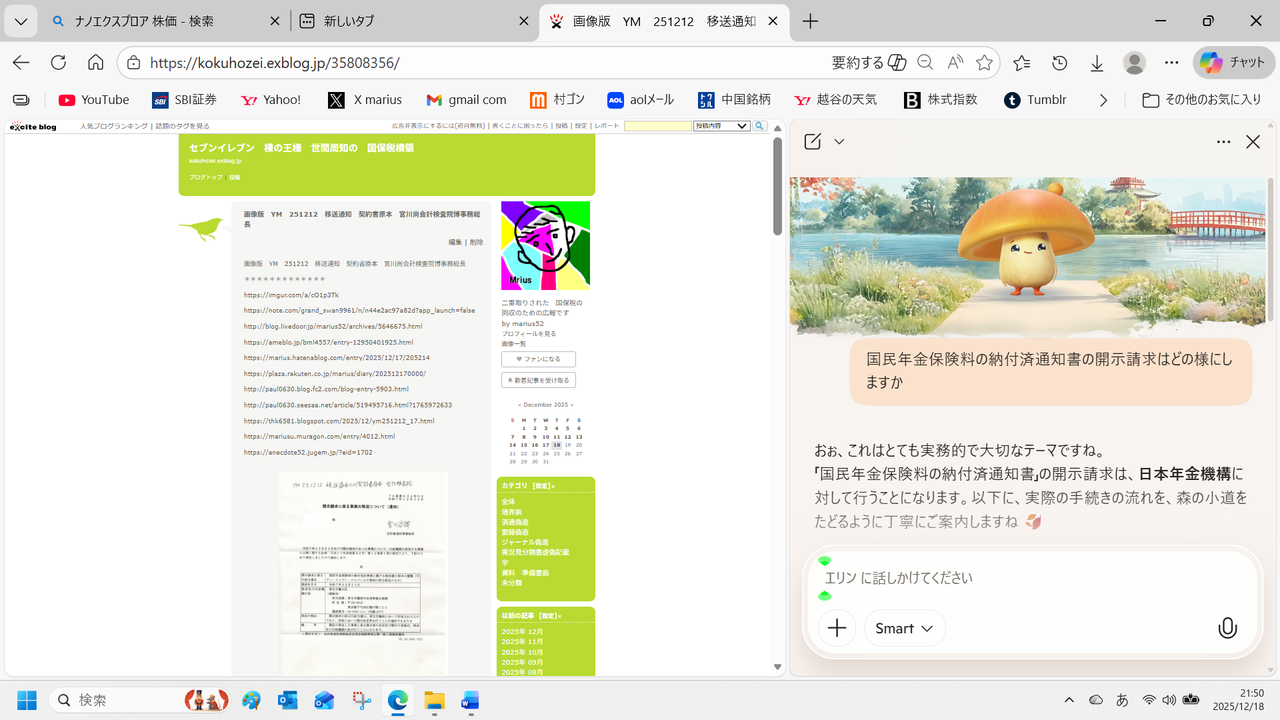Open the marius.hatenablog.com entry link
Screen dimensions: 1280x720
tap(337, 357)
